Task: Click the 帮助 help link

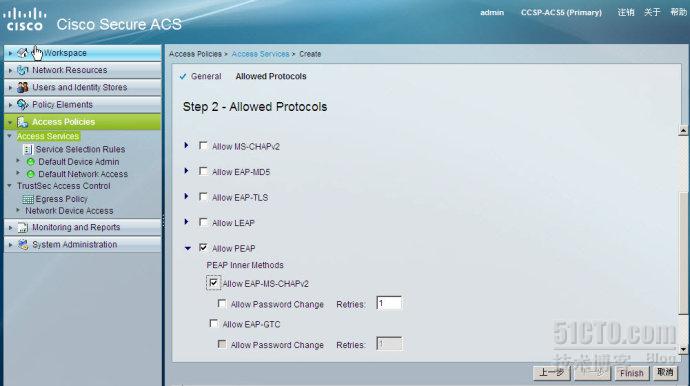Action: (679, 12)
